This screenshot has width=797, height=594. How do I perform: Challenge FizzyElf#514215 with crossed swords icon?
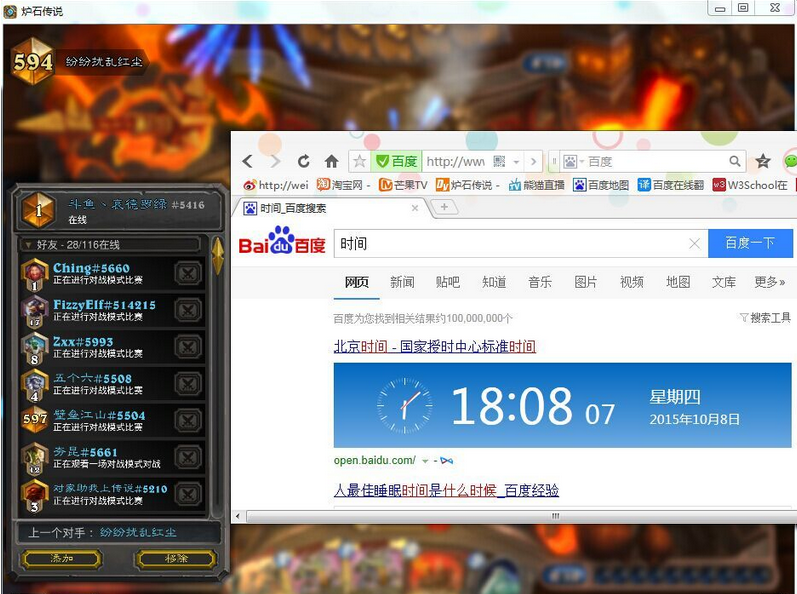point(188,310)
